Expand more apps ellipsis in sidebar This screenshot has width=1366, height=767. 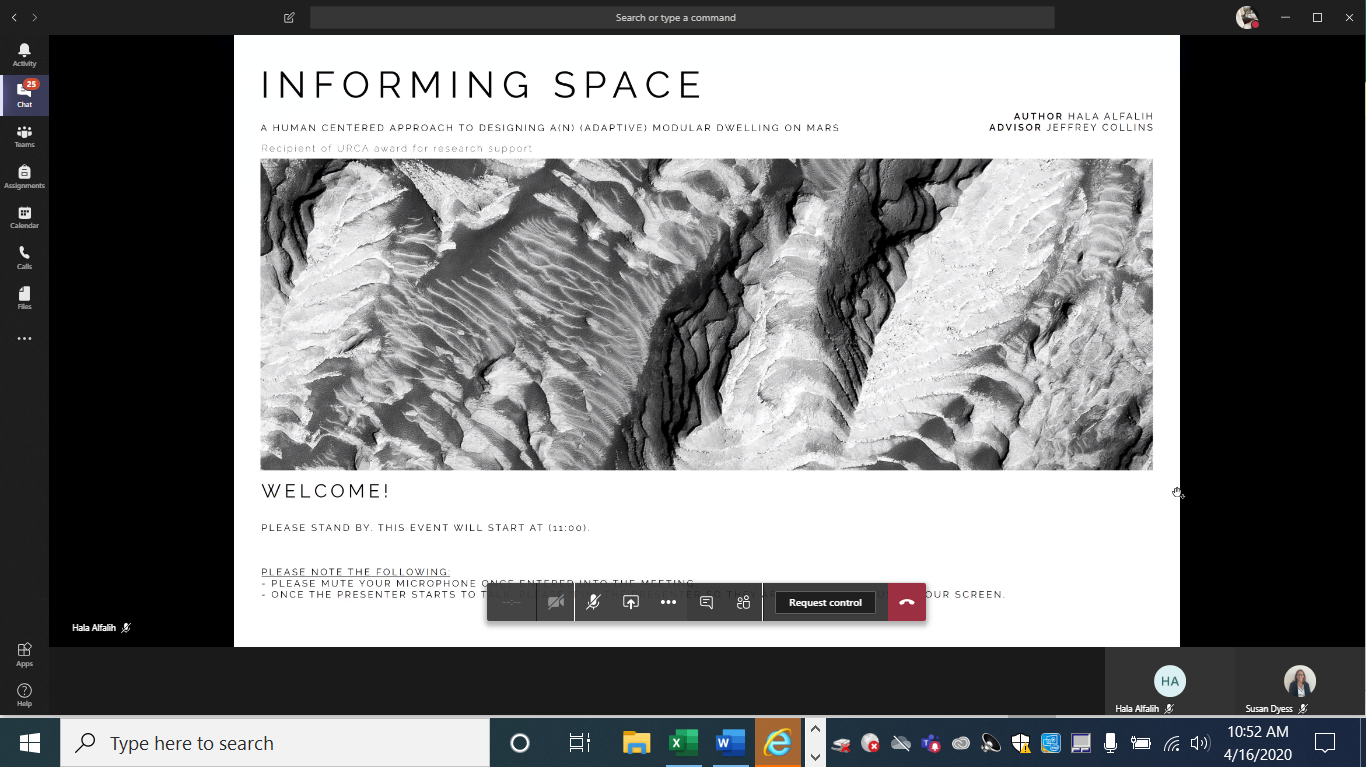(x=24, y=339)
